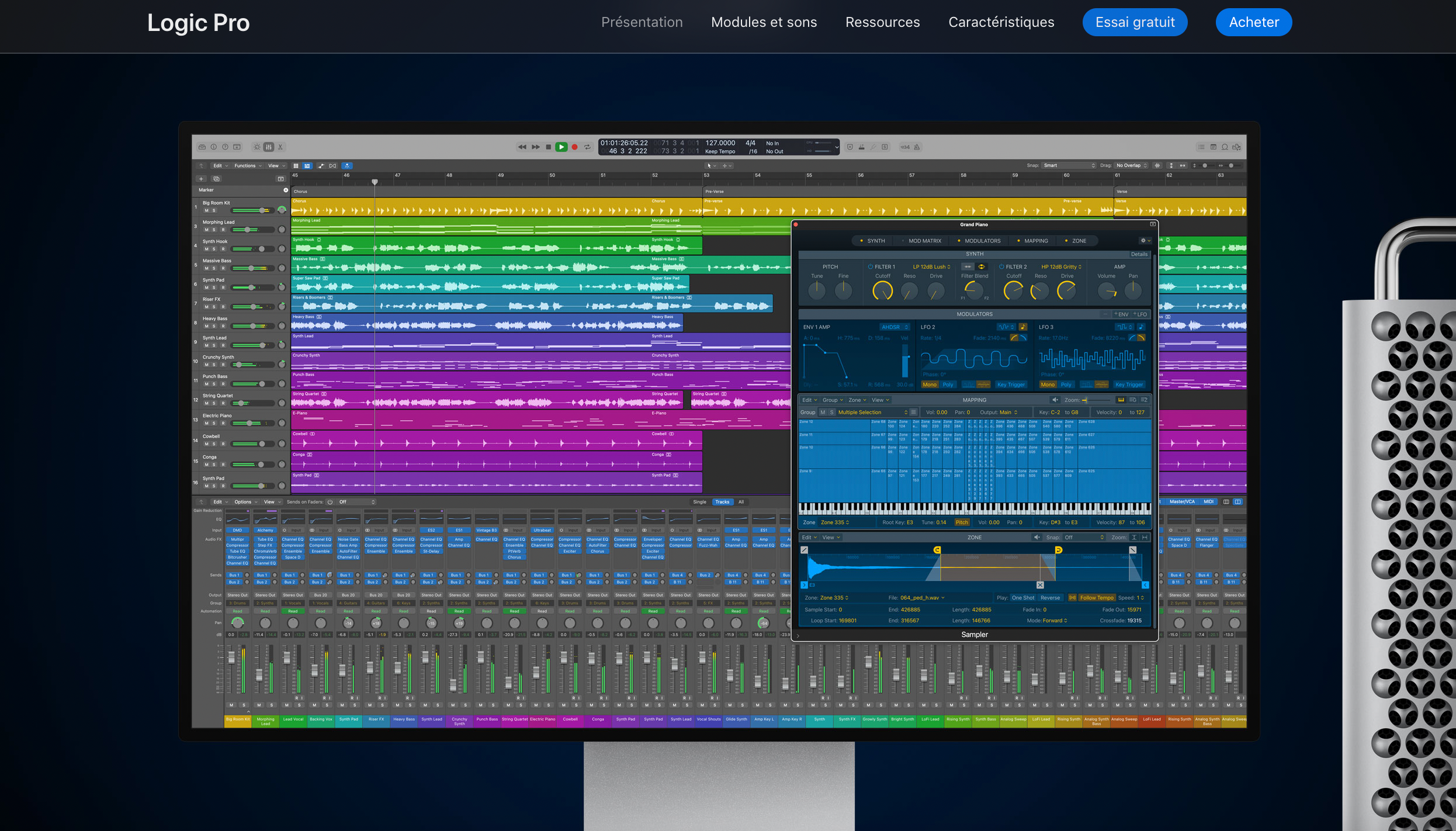Open the Filter 1 type LP 12dB Lush dropdown
This screenshot has width=1456, height=831.
(x=931, y=266)
